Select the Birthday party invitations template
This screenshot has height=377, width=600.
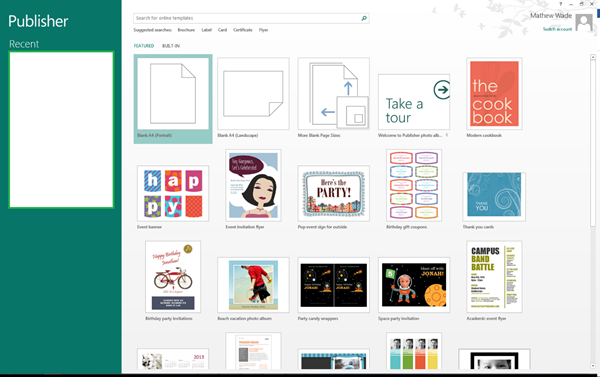point(173,277)
